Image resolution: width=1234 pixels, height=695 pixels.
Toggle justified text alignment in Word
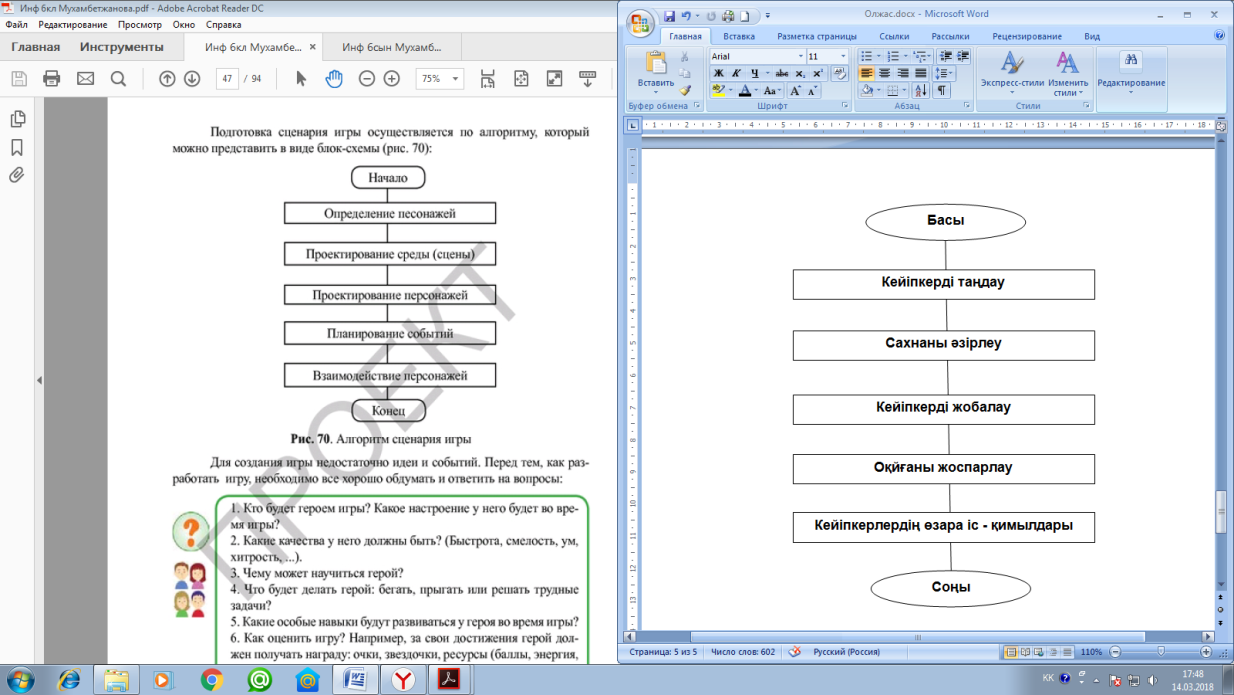coord(920,73)
